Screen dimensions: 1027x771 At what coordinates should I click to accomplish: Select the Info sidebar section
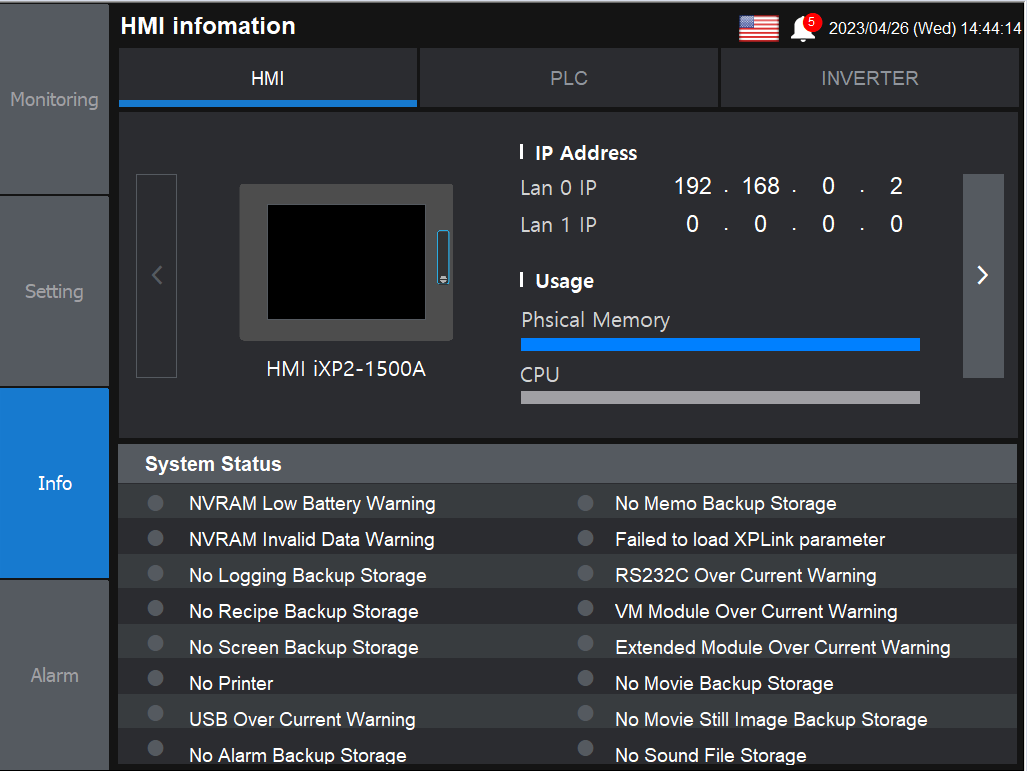coord(54,483)
